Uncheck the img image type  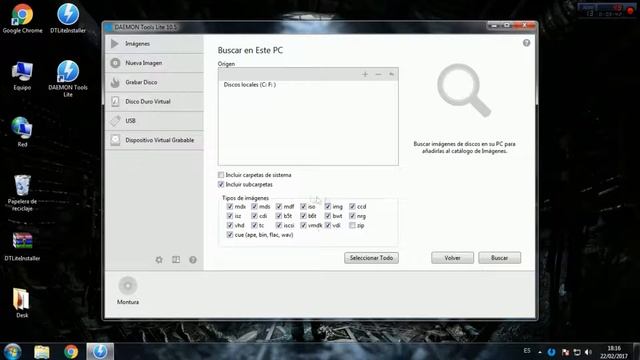328,207
